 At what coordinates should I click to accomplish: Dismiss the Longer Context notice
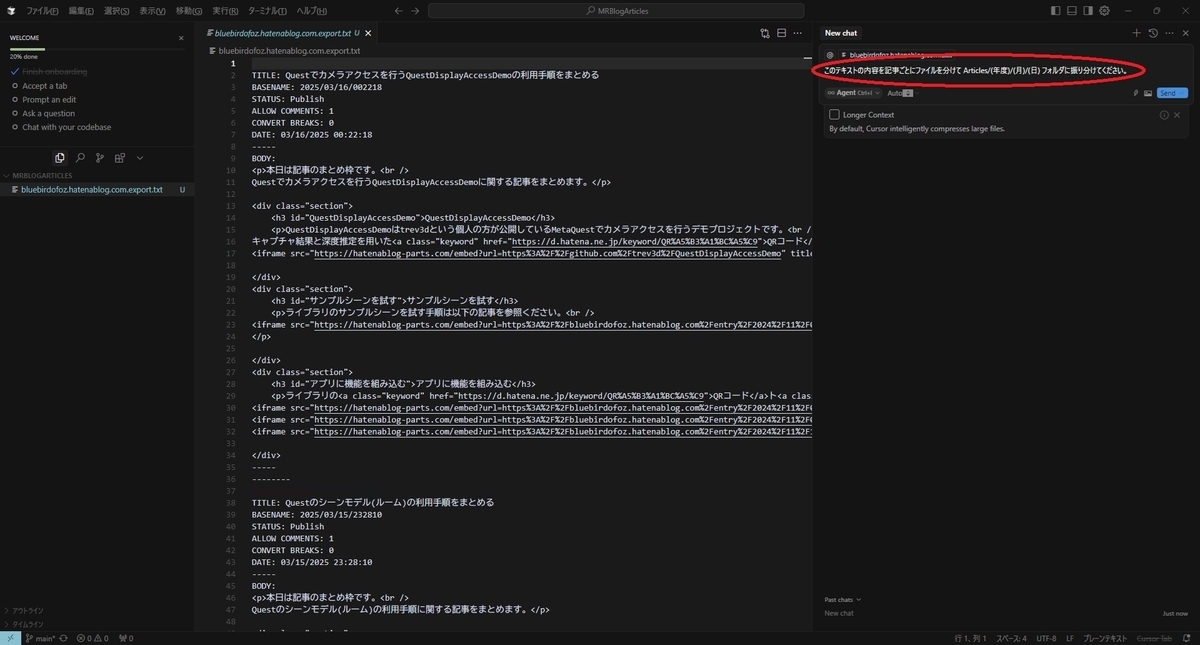pyautogui.click(x=1179, y=115)
